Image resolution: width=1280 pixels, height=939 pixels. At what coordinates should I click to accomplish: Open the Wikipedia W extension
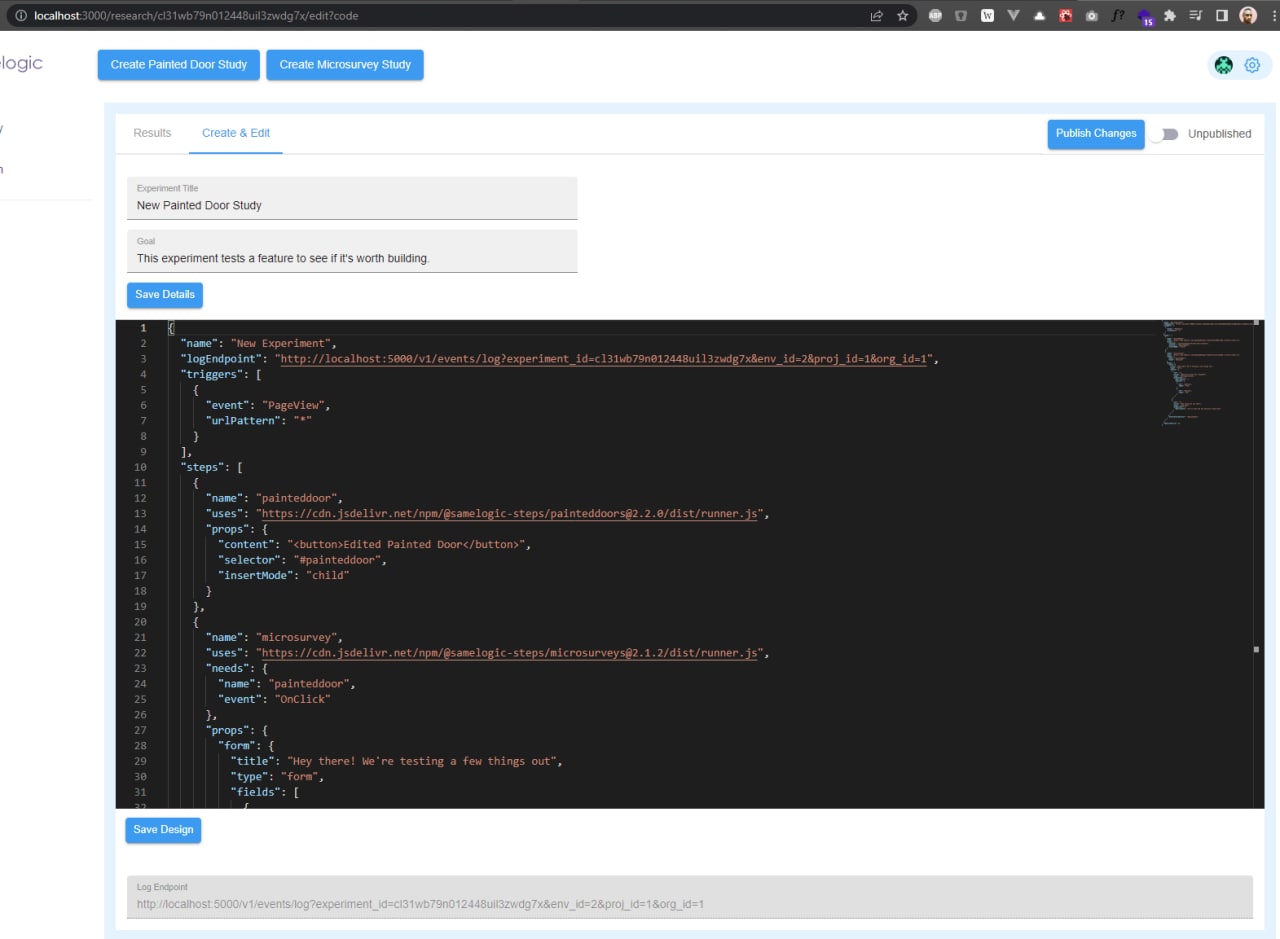pyautogui.click(x=987, y=16)
